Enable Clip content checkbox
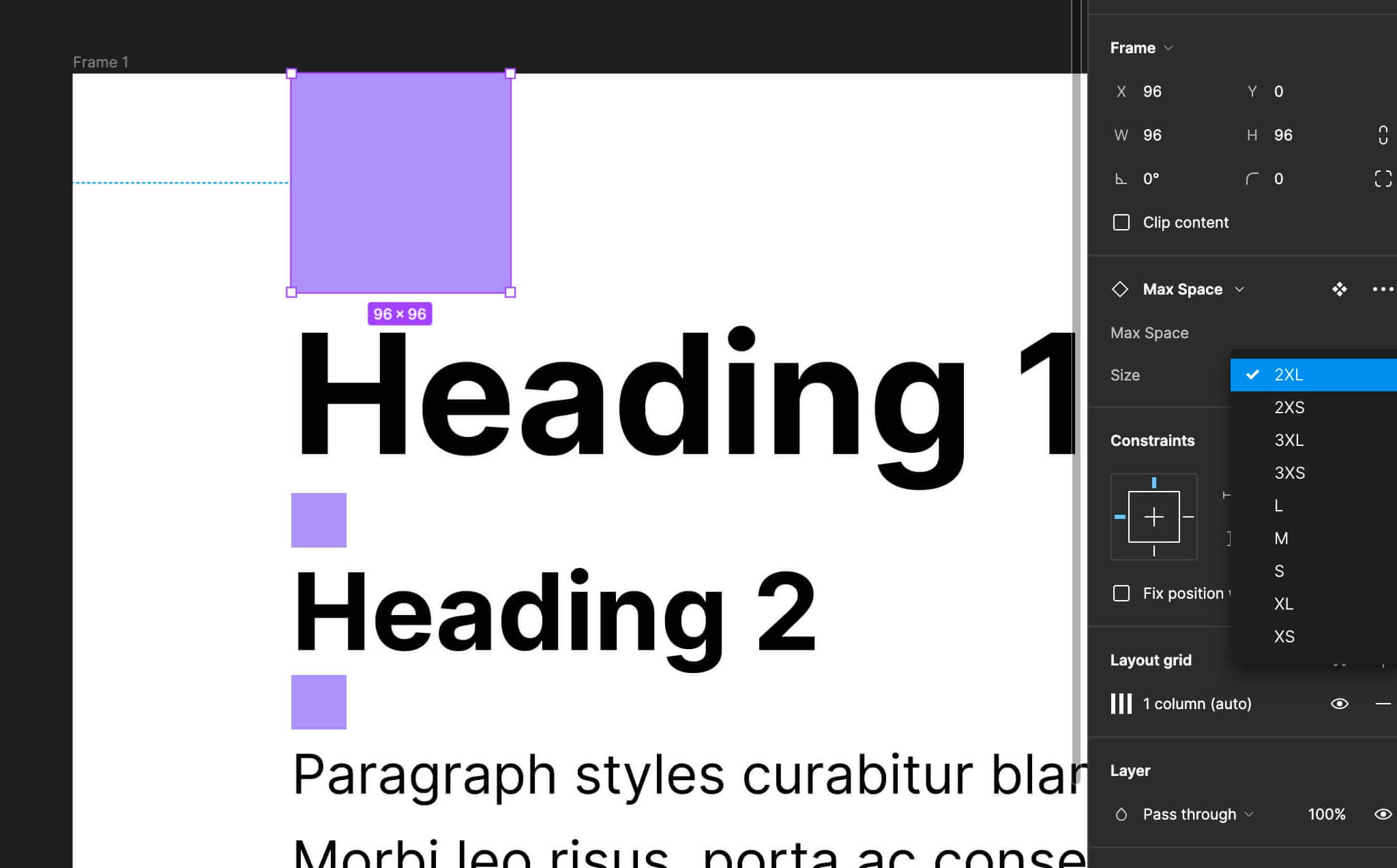The width and height of the screenshot is (1397, 868). tap(1121, 221)
